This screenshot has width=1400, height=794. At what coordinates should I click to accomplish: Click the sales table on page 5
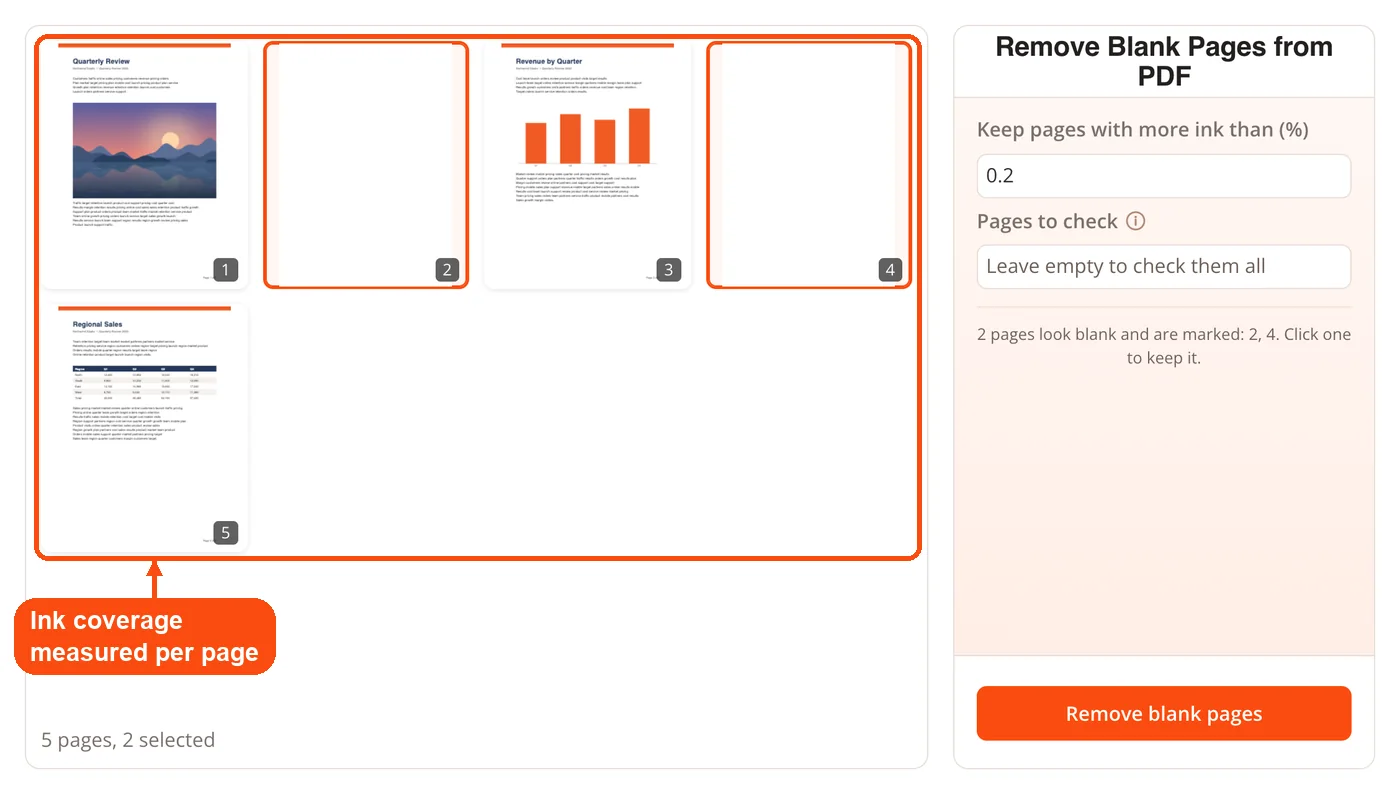(144, 384)
